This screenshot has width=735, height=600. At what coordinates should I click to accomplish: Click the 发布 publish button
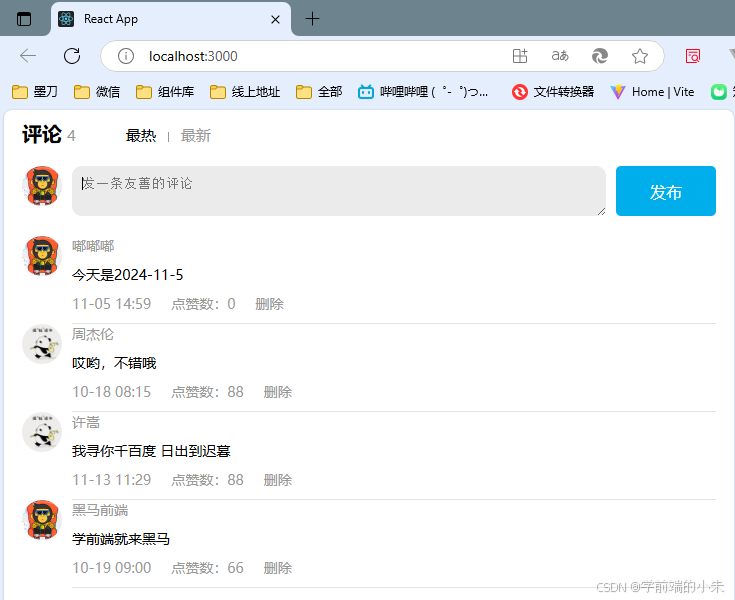point(666,191)
